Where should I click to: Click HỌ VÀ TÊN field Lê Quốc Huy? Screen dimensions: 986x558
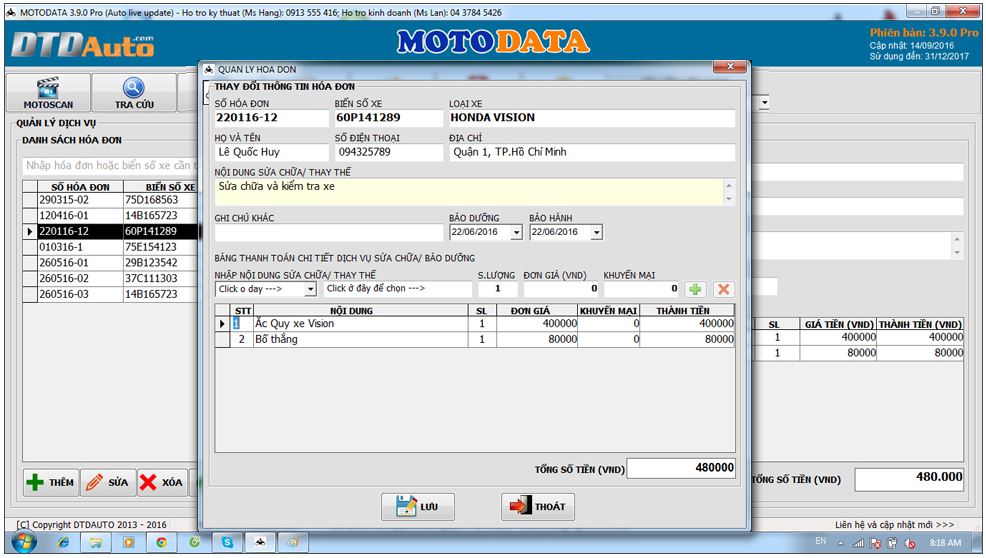tap(271, 152)
